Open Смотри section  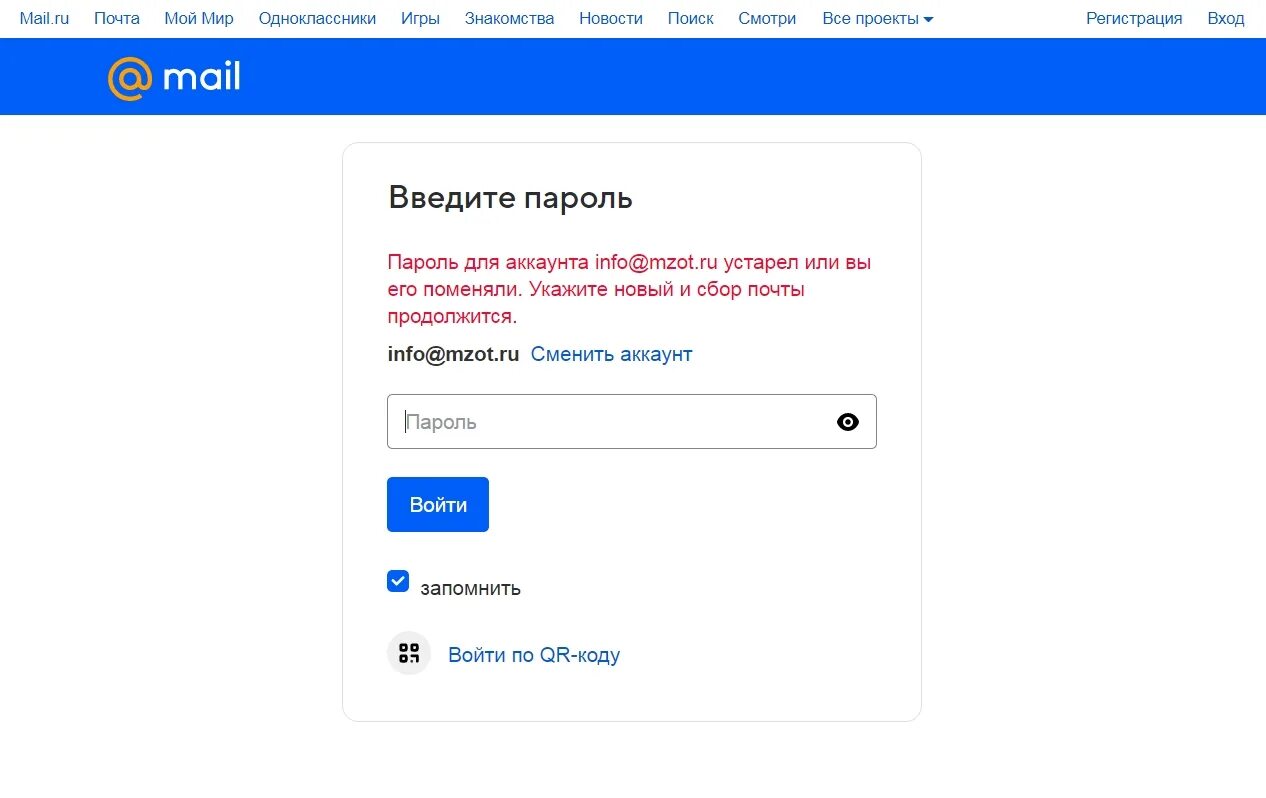pyautogui.click(x=767, y=18)
